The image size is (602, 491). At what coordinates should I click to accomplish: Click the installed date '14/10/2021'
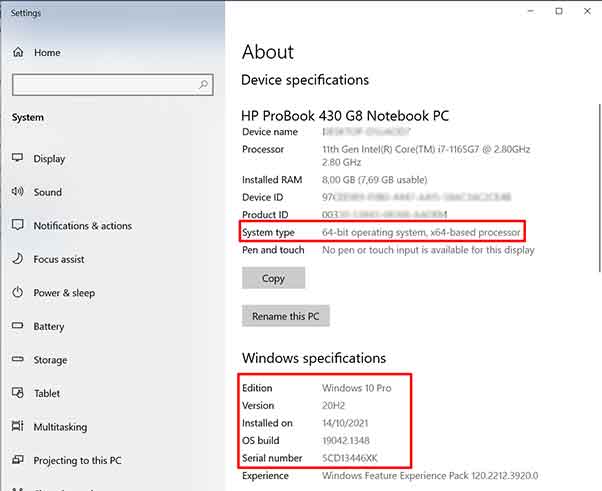pyautogui.click(x=345, y=423)
